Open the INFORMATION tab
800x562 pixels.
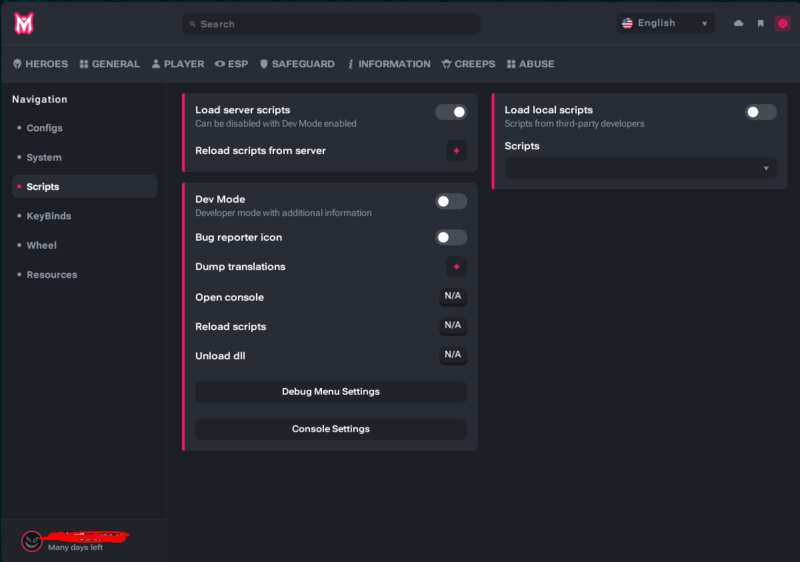[x=389, y=64]
